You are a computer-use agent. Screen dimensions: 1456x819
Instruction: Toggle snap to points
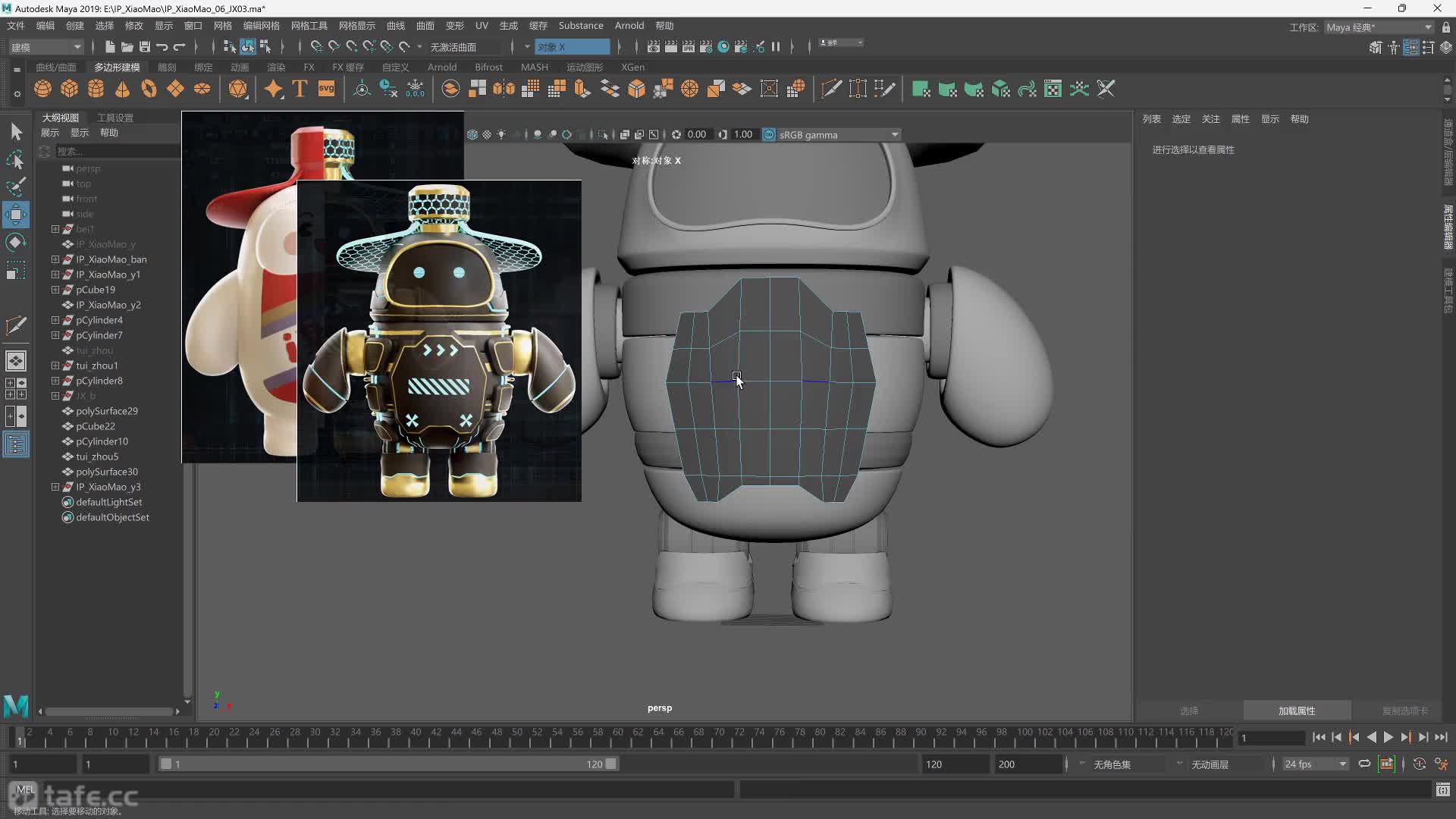click(351, 47)
